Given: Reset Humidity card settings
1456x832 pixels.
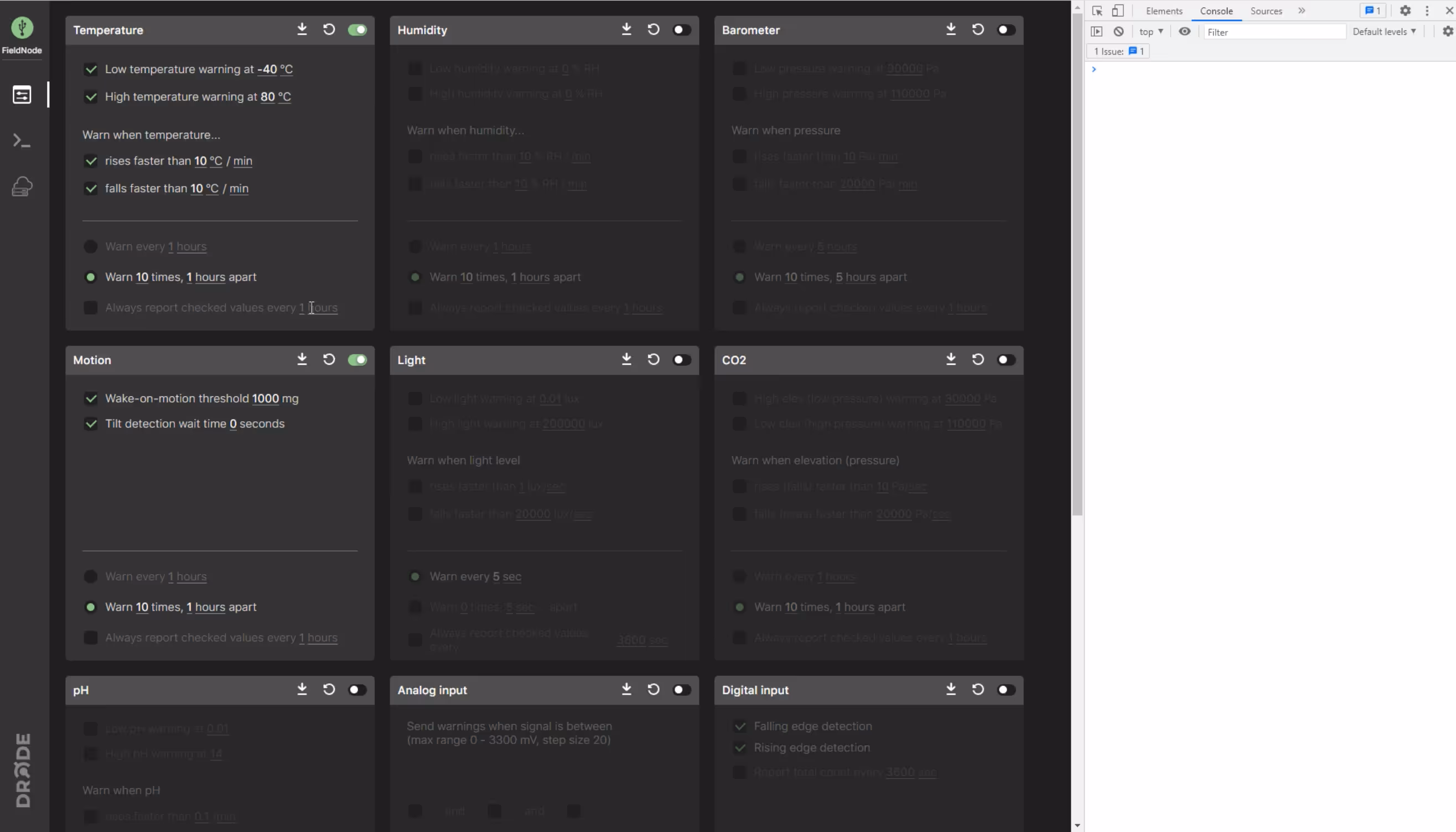Looking at the screenshot, I should click(x=654, y=29).
